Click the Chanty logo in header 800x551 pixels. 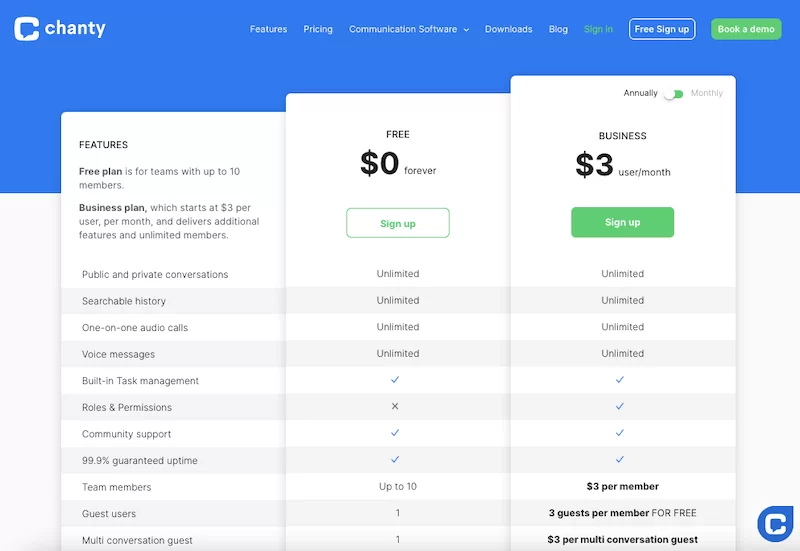60,29
